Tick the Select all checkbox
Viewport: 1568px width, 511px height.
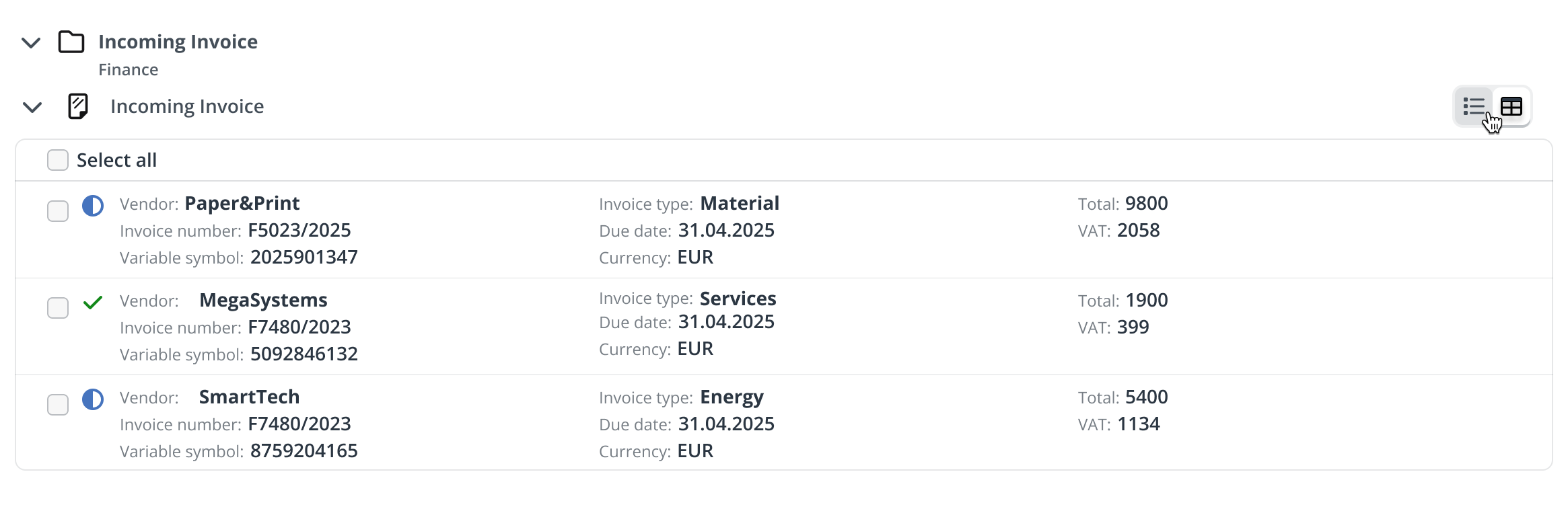58,160
